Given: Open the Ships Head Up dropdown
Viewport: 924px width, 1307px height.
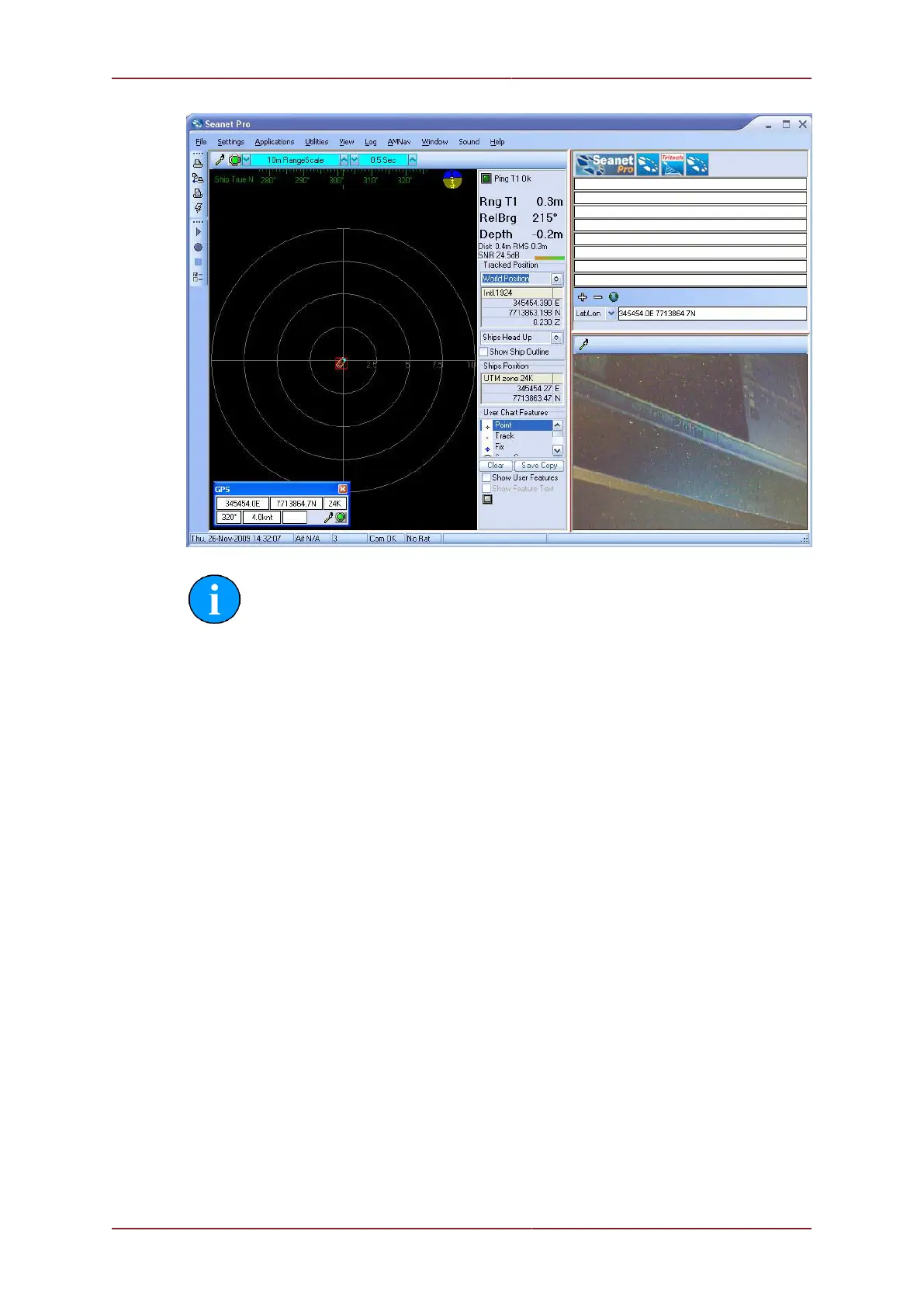Looking at the screenshot, I should tap(556, 338).
